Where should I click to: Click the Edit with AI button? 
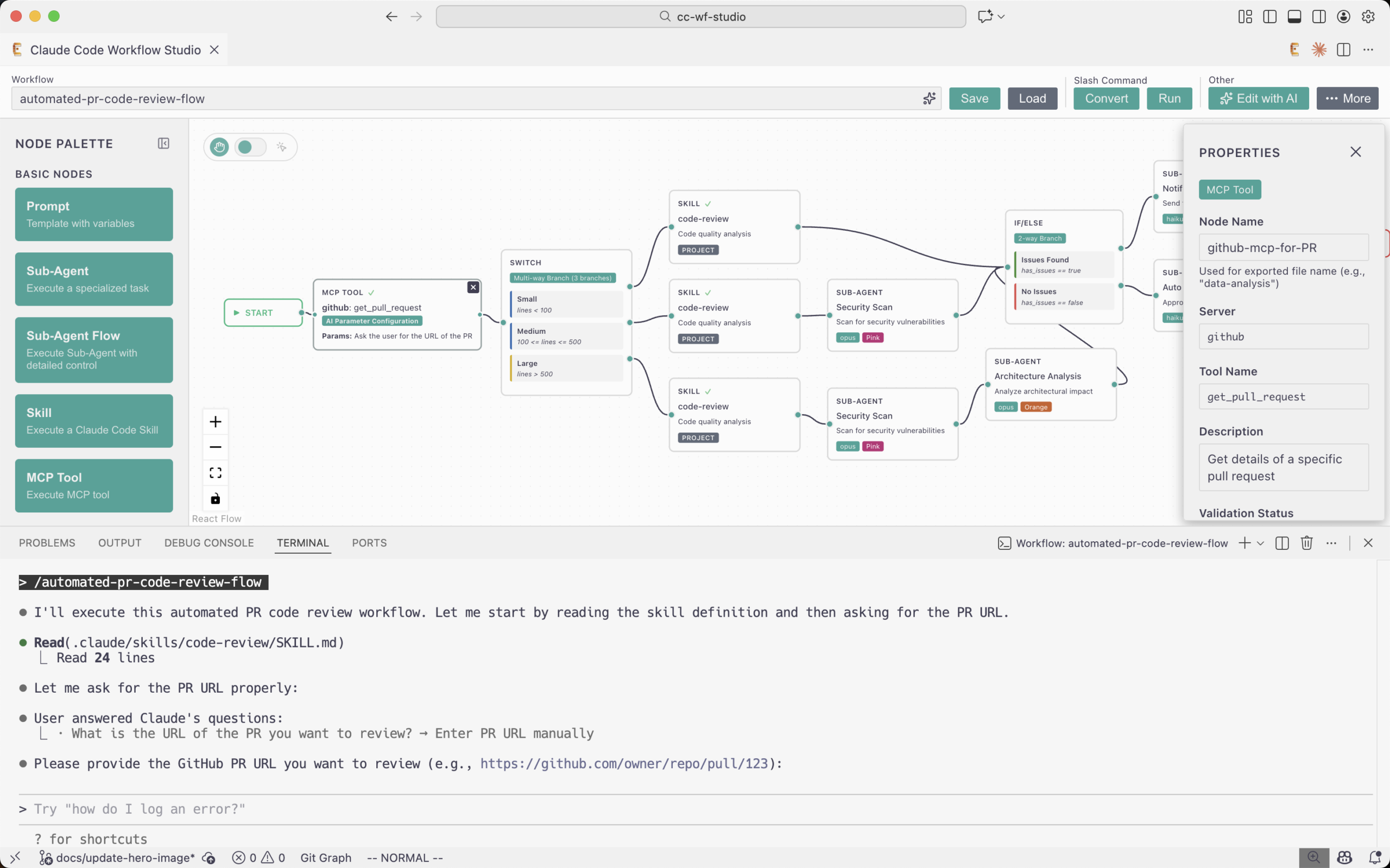[1258, 98]
